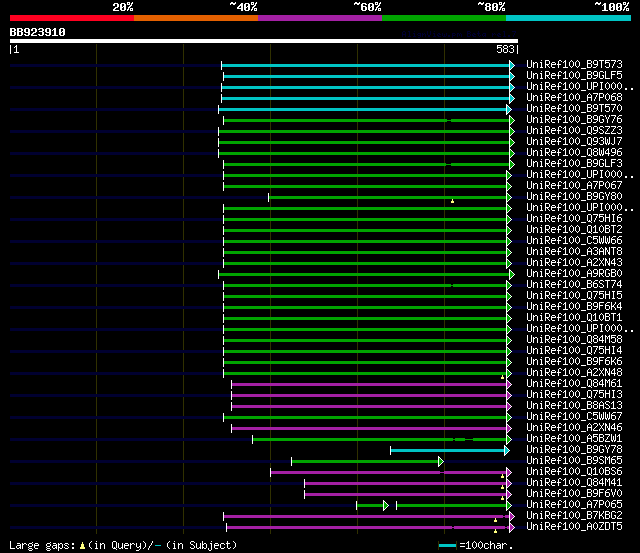Image resolution: width=640 pixels, height=553 pixels.
Task: Select the UniRef100_C5WW67 label
Action: 574,417
